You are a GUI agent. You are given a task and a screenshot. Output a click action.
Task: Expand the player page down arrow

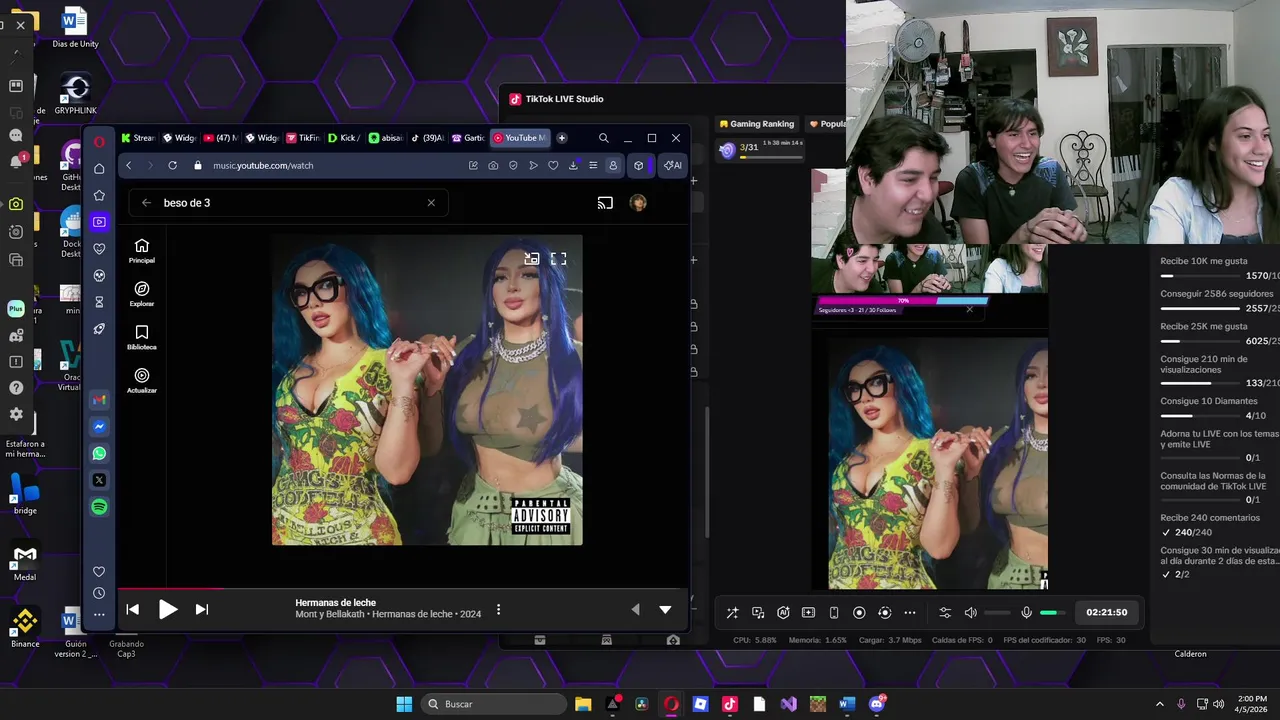665,609
